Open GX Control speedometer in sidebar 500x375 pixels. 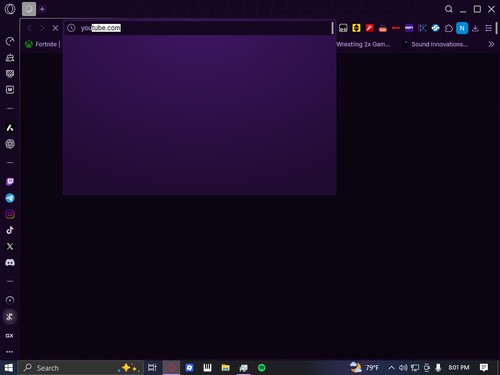click(x=10, y=41)
